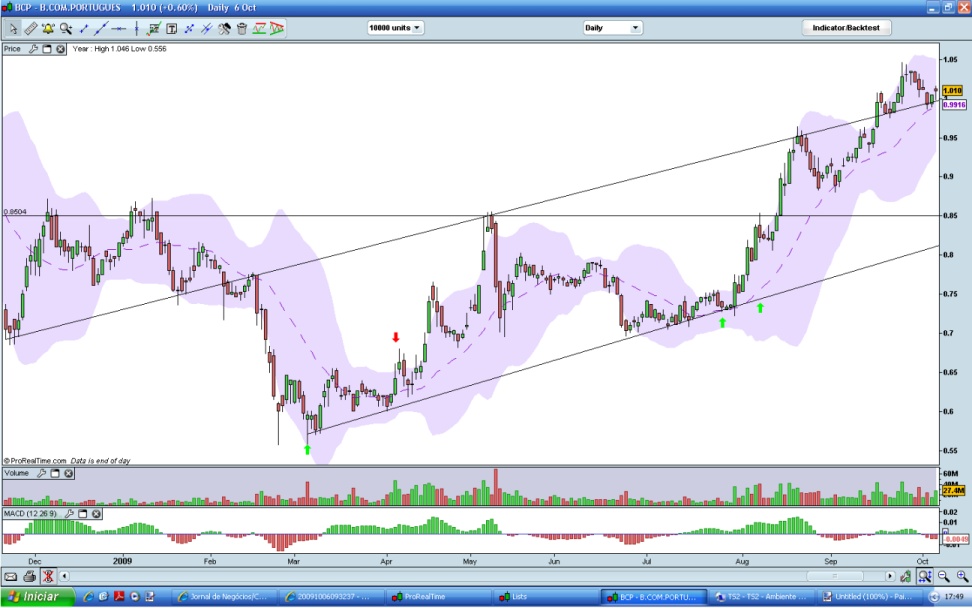Select the dotted segment drawing tool
This screenshot has width=972, height=608.
189,29
